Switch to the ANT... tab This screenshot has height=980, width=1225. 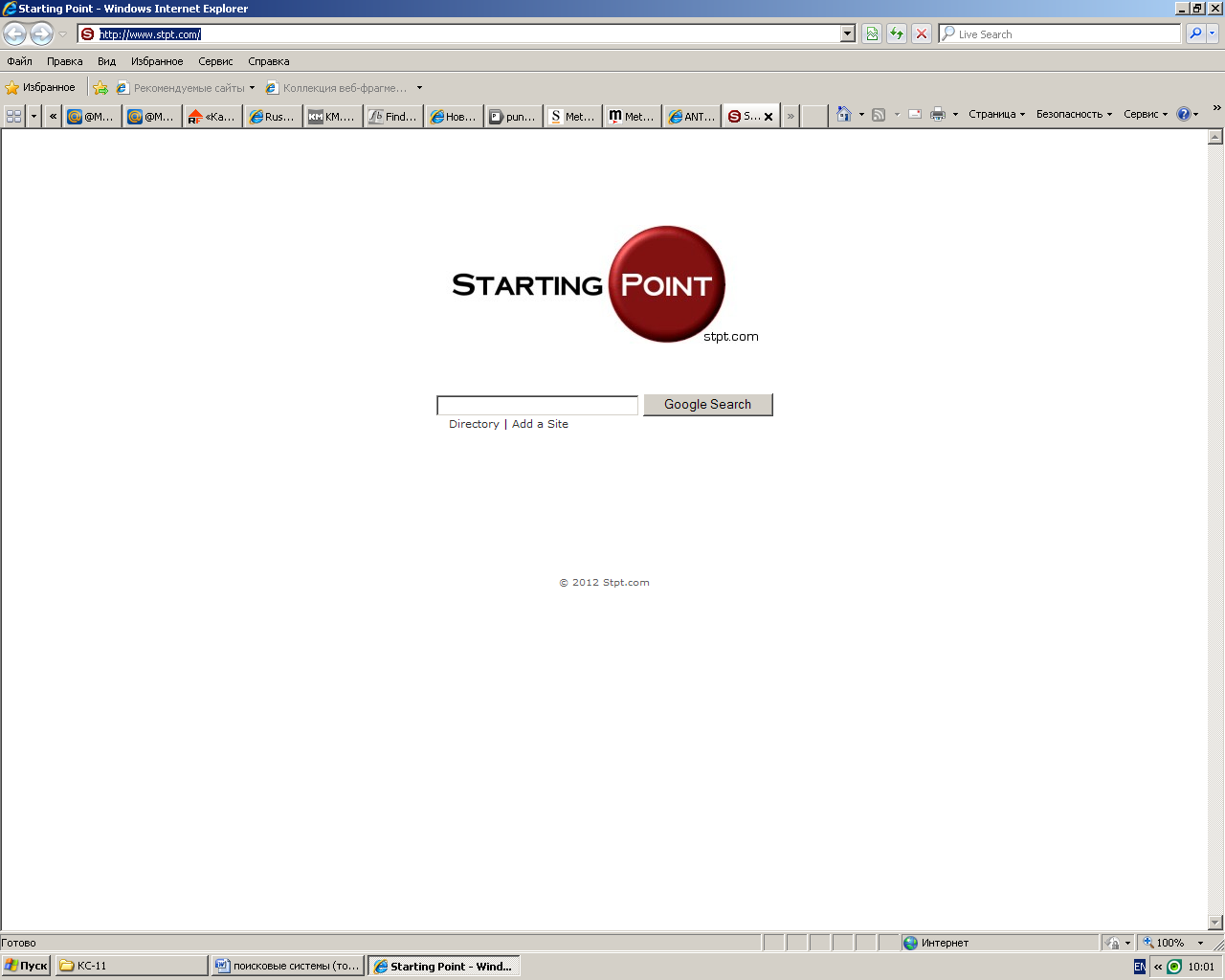(x=692, y=116)
